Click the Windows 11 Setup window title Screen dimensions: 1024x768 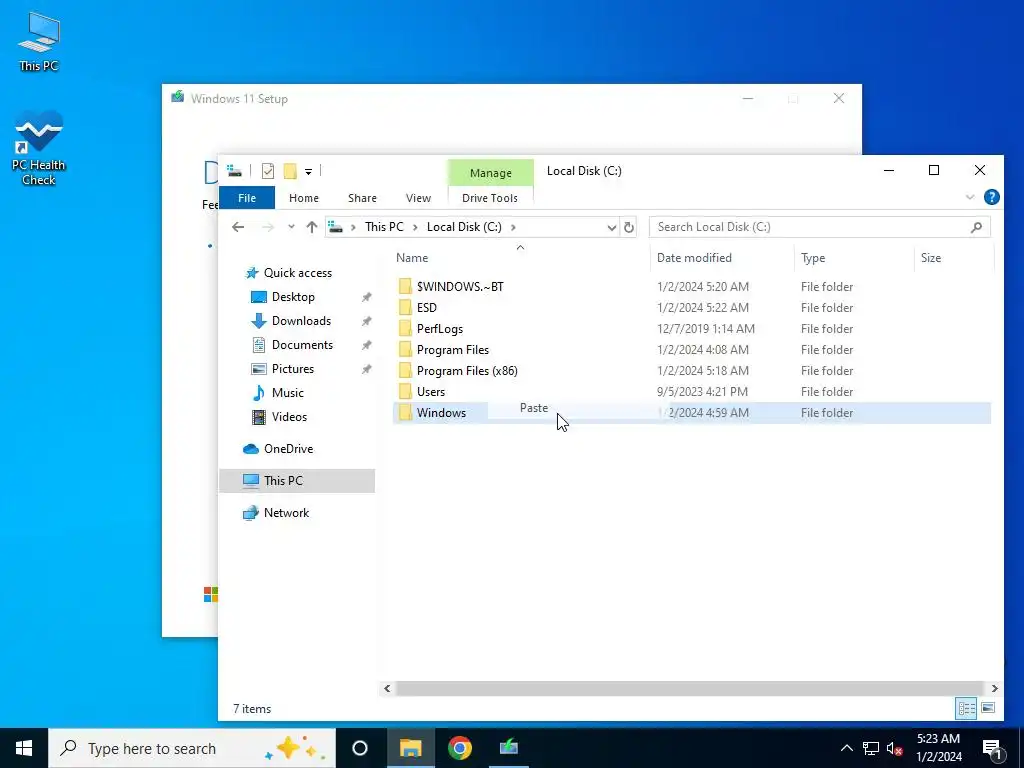[x=239, y=99]
